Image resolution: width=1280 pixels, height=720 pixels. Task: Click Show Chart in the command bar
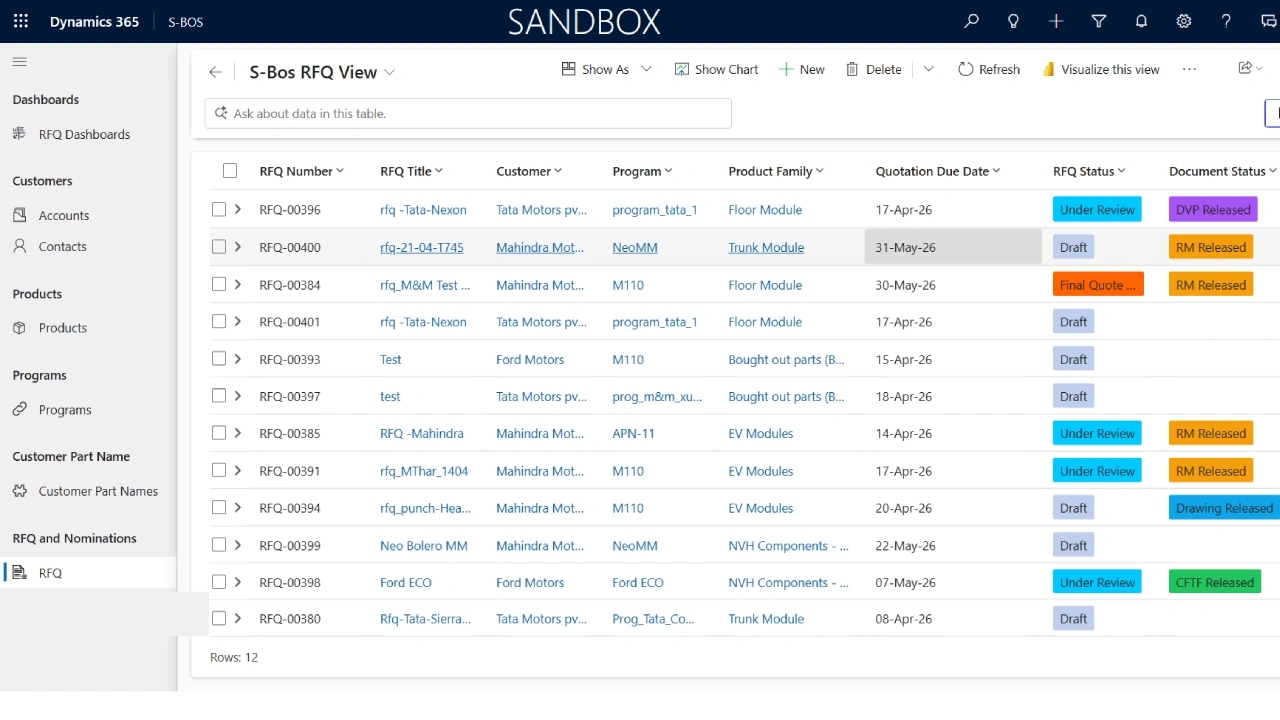tap(716, 69)
